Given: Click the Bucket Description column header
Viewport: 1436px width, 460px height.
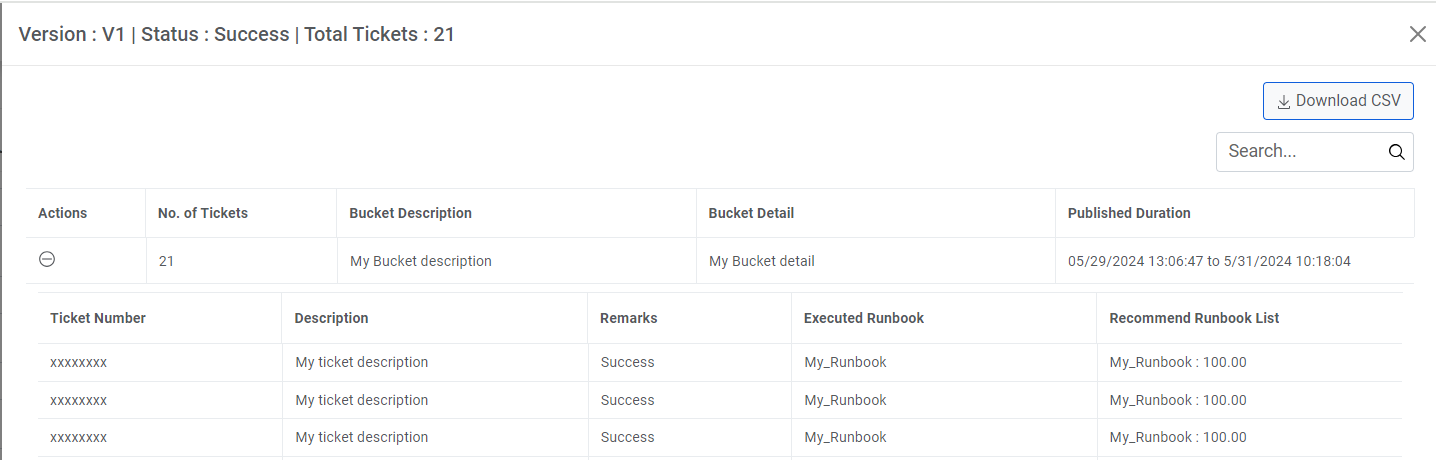Looking at the screenshot, I should pyautogui.click(x=410, y=213).
